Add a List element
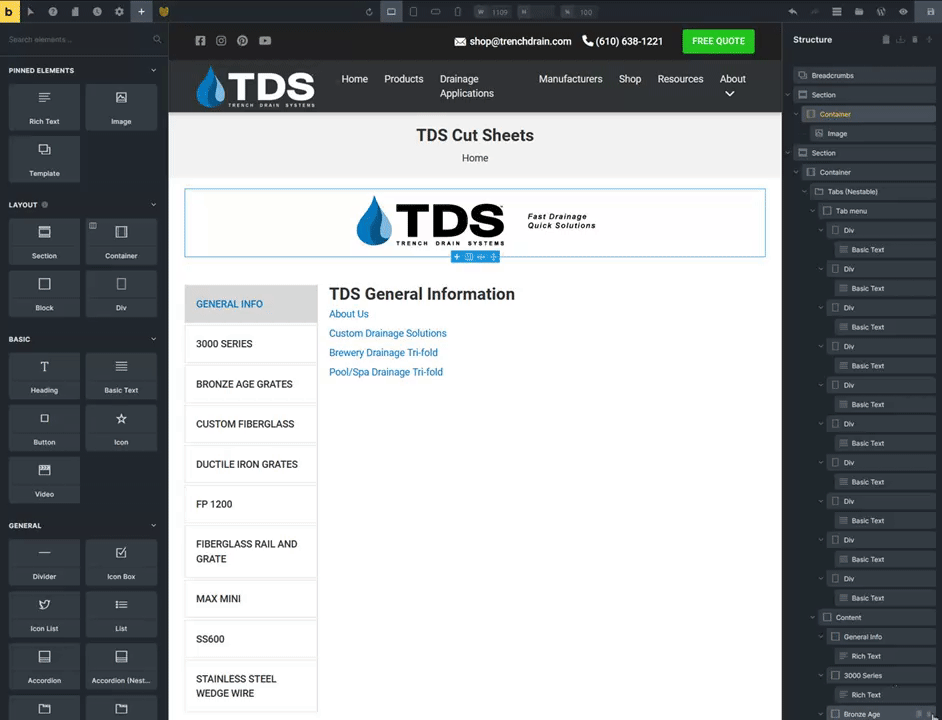The width and height of the screenshot is (942, 720). 121,614
